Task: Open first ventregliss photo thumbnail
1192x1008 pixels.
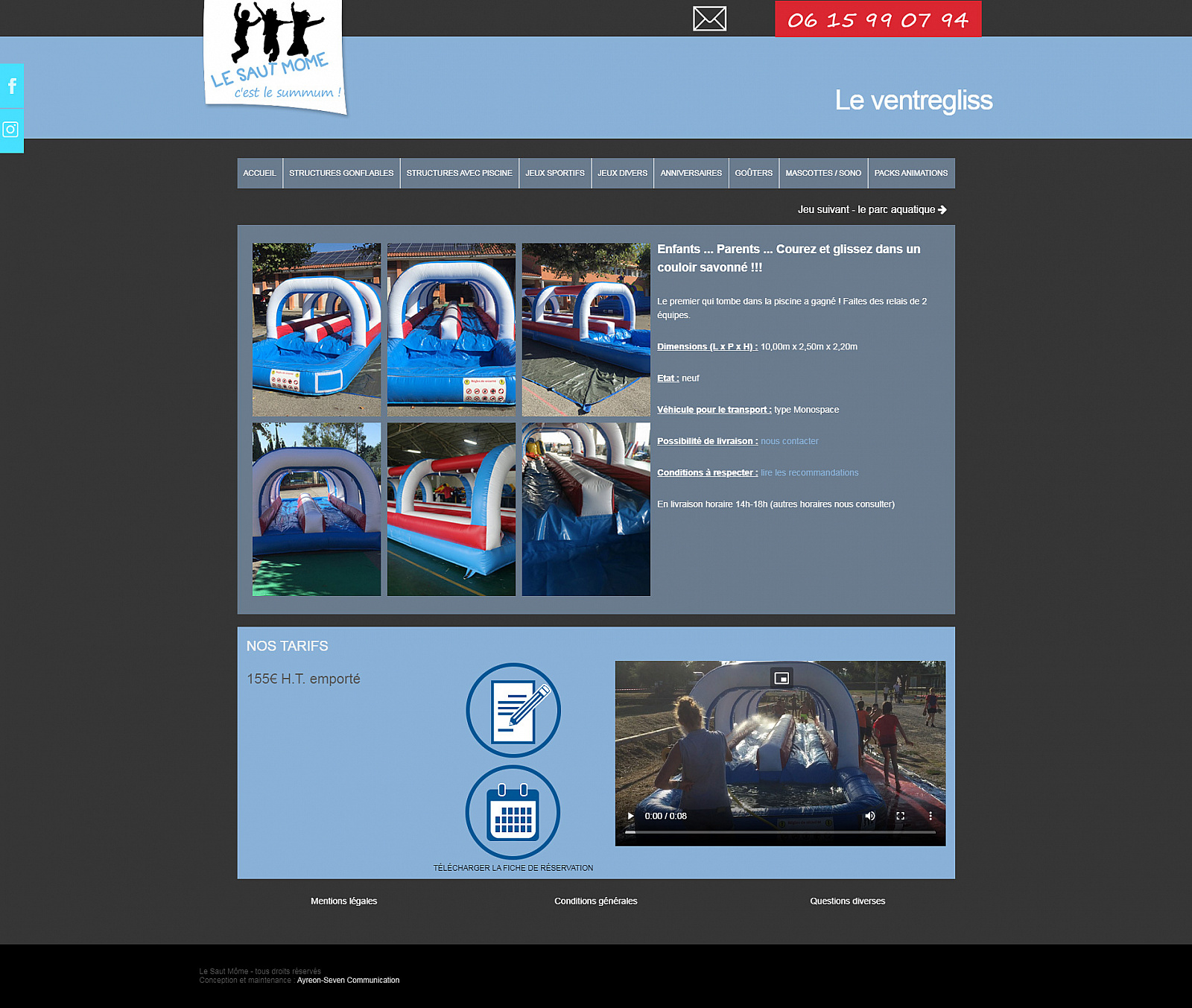Action: (317, 329)
